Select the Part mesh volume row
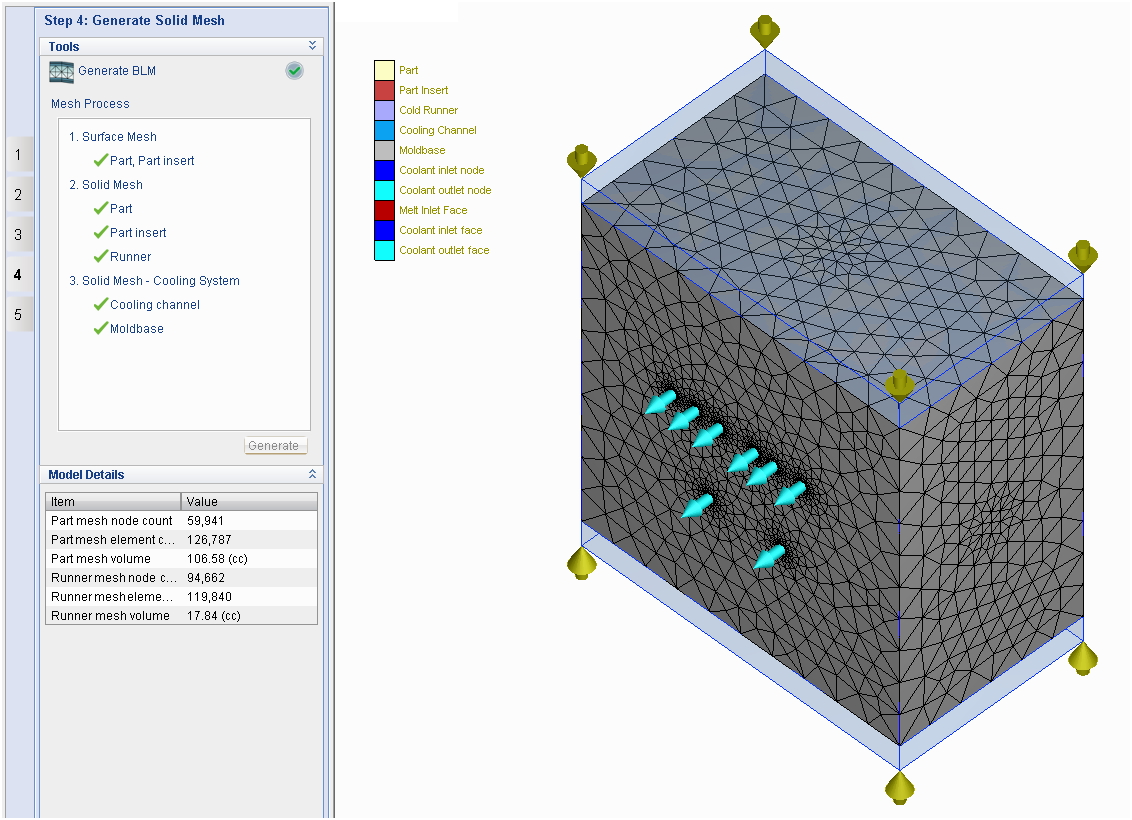1132x820 pixels. [x=181, y=559]
